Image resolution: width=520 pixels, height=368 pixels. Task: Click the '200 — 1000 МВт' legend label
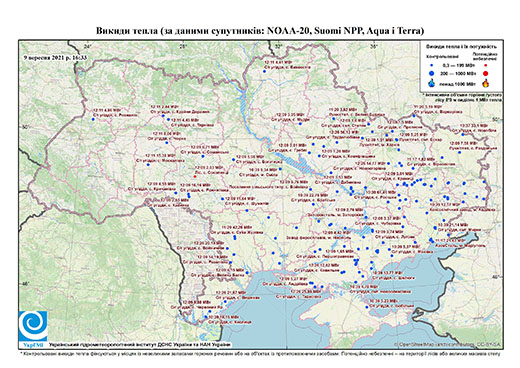tap(457, 74)
